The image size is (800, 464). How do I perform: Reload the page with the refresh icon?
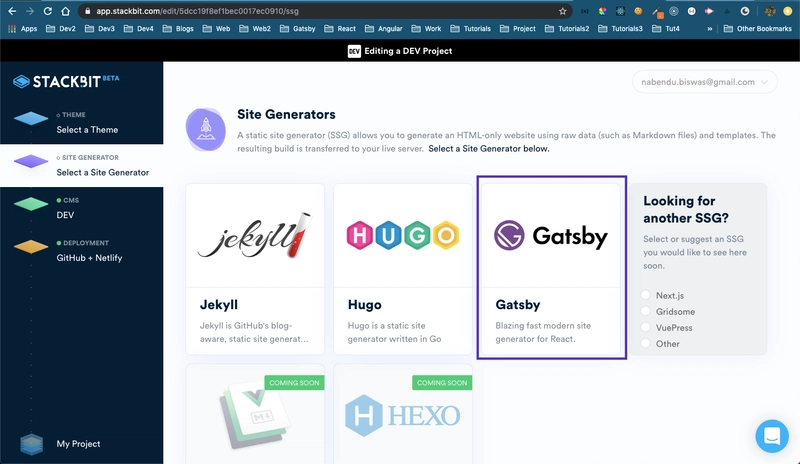pyautogui.click(x=47, y=11)
